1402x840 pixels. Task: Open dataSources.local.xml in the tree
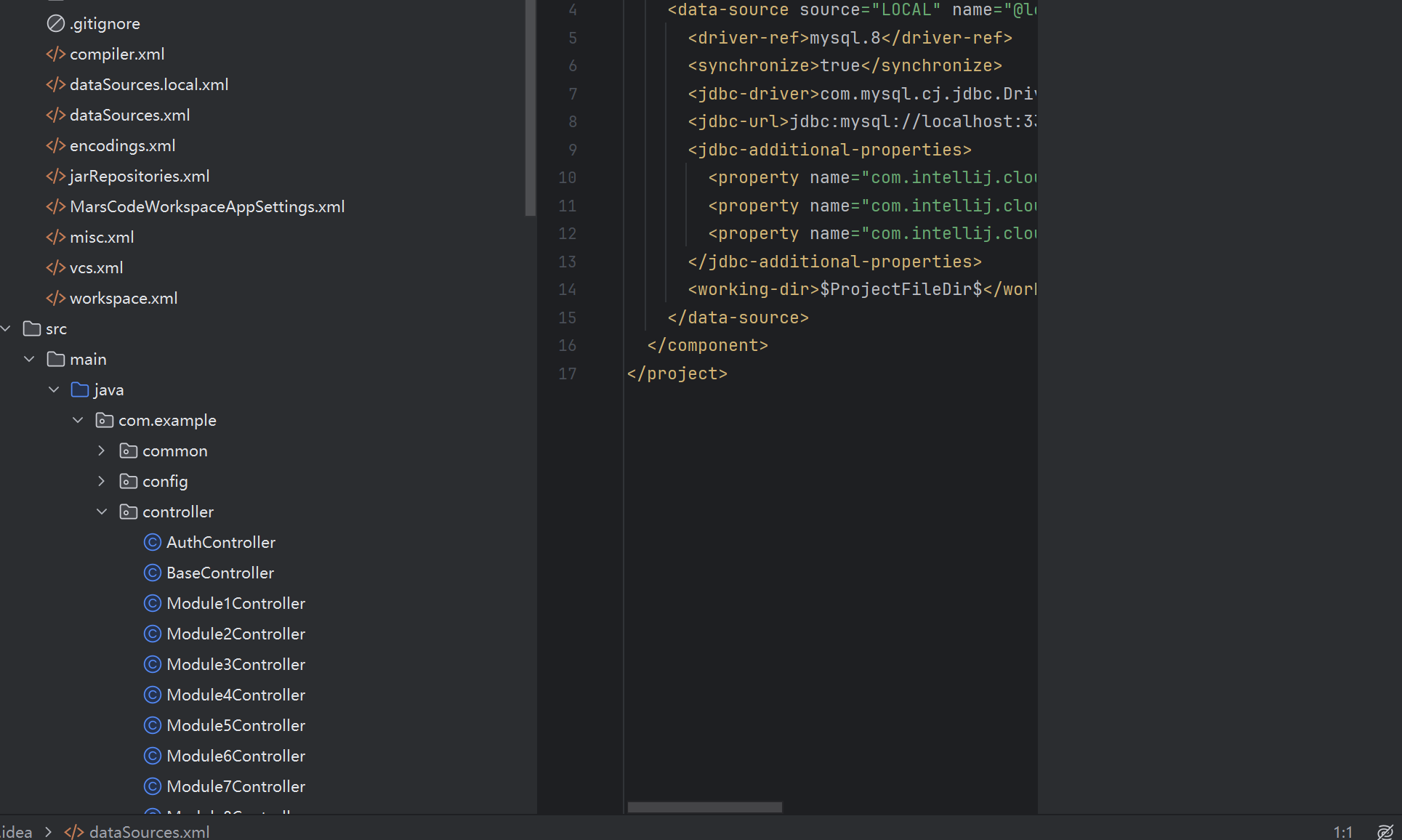(149, 85)
